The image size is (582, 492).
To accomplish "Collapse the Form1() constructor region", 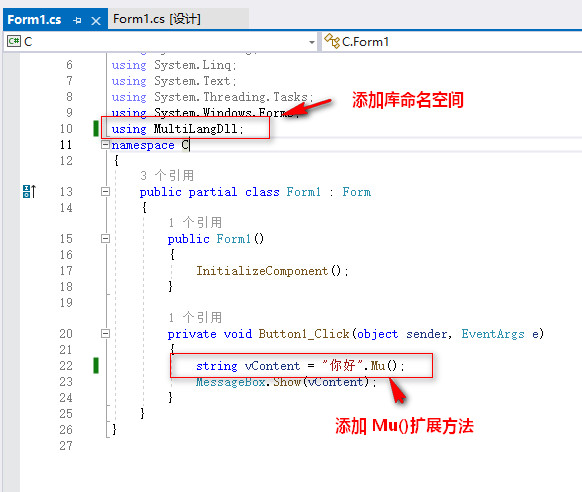I will point(105,238).
